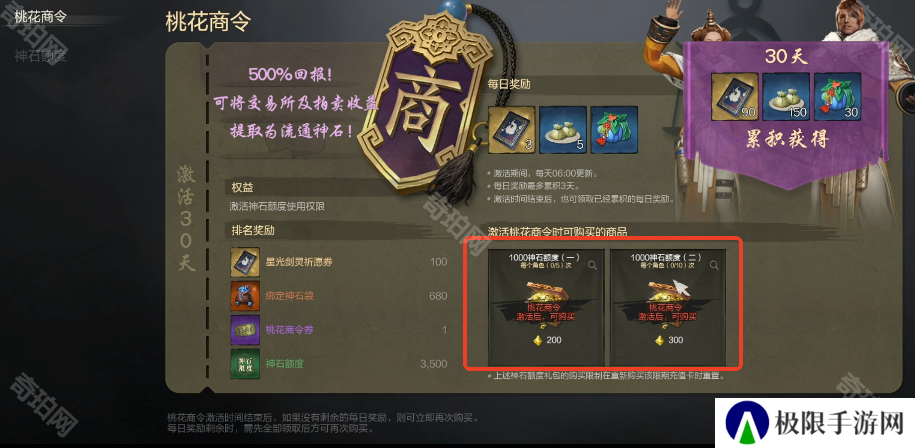This screenshot has width=915, height=448.
Task: Click the 30天 cumulative gift pouch showing 30
Action: [x=837, y=96]
